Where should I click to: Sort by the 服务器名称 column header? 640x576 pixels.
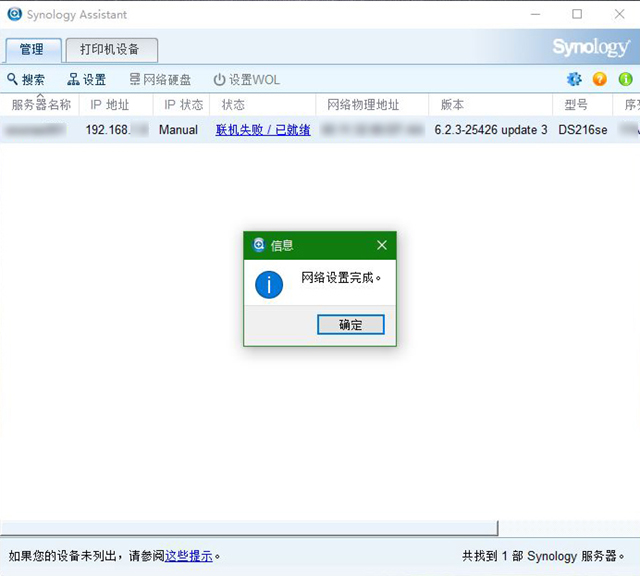click(x=40, y=105)
